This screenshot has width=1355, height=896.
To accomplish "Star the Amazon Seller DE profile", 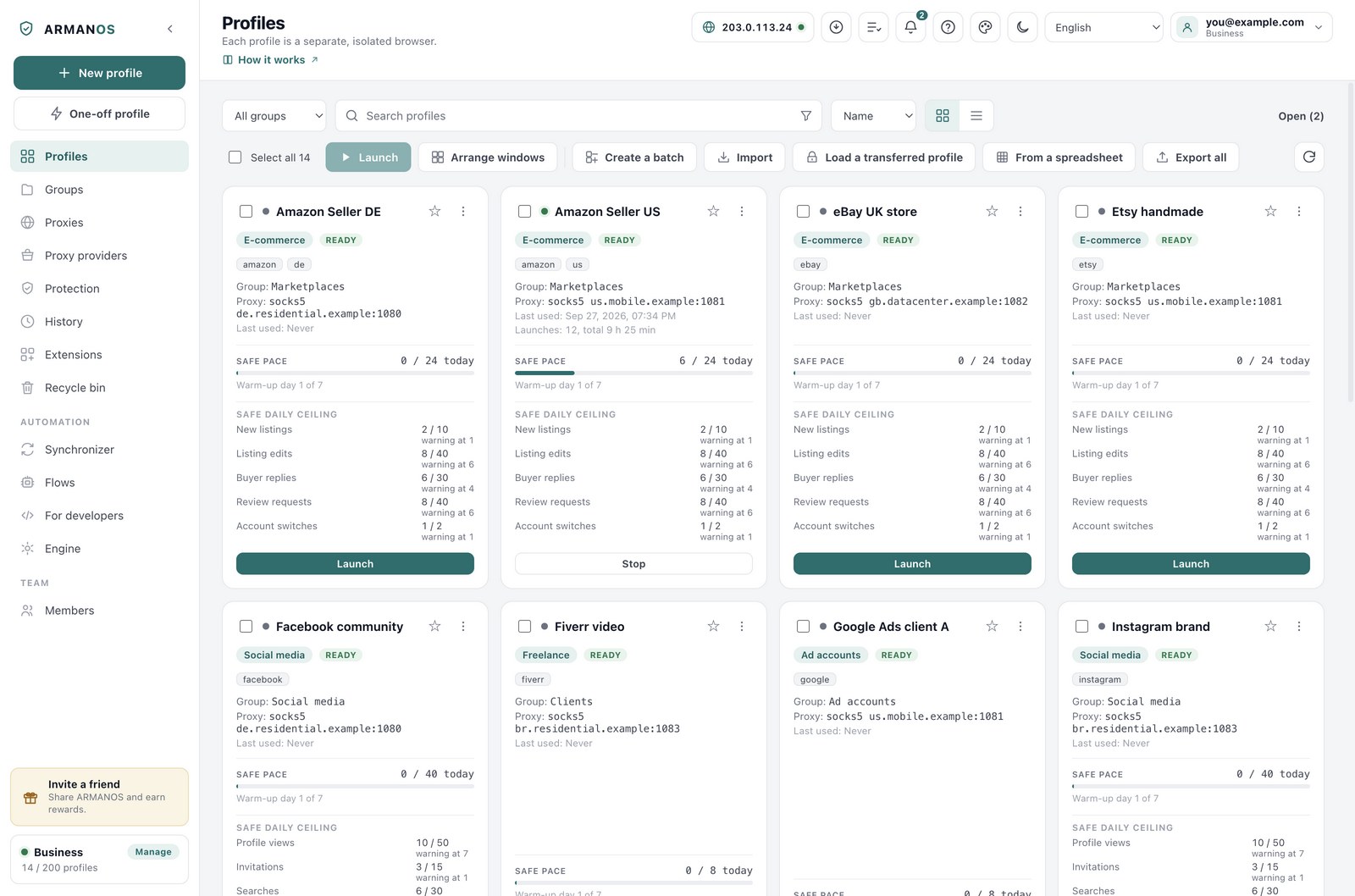I will click(x=434, y=211).
